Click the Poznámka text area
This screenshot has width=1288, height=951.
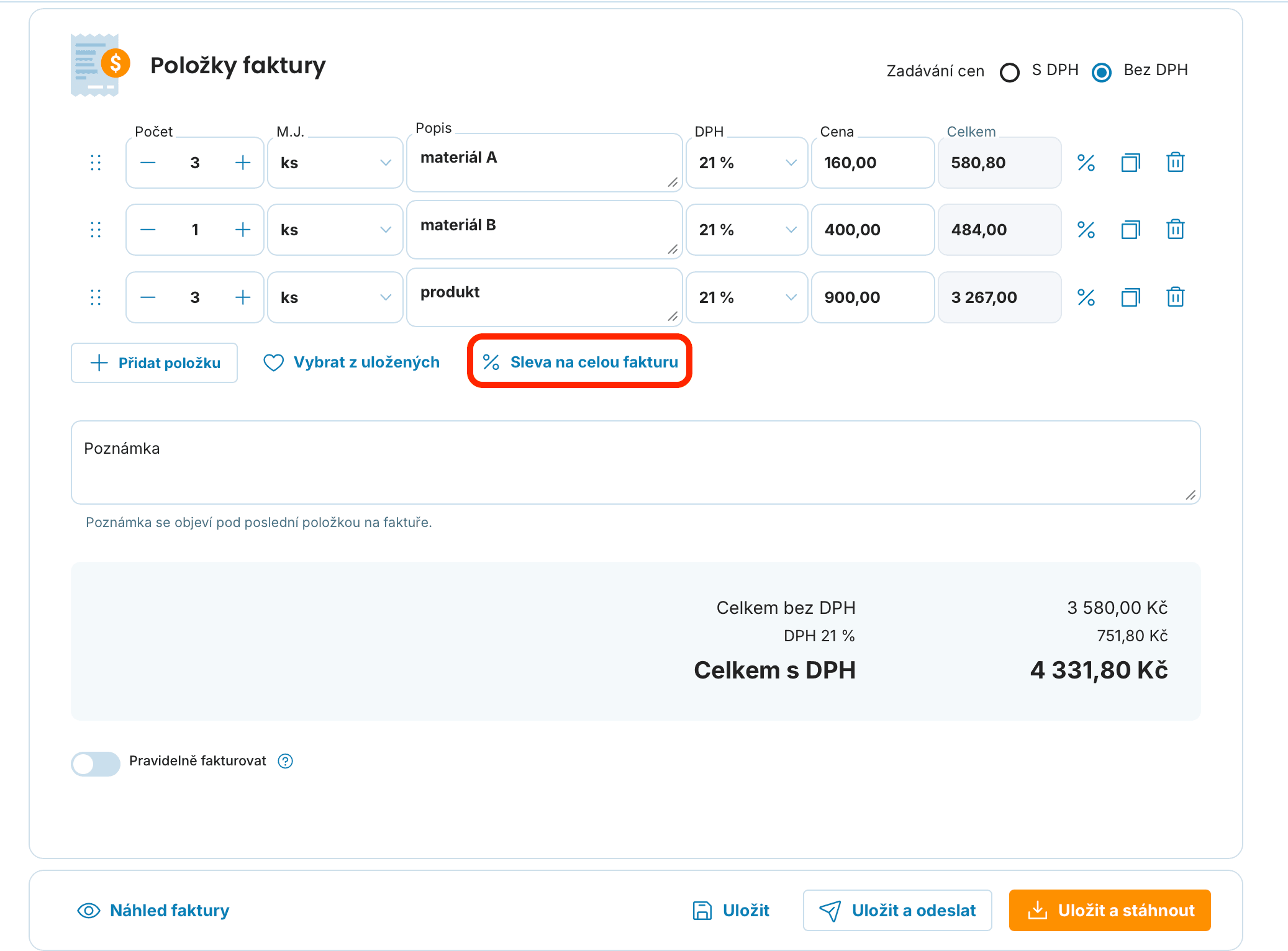636,462
